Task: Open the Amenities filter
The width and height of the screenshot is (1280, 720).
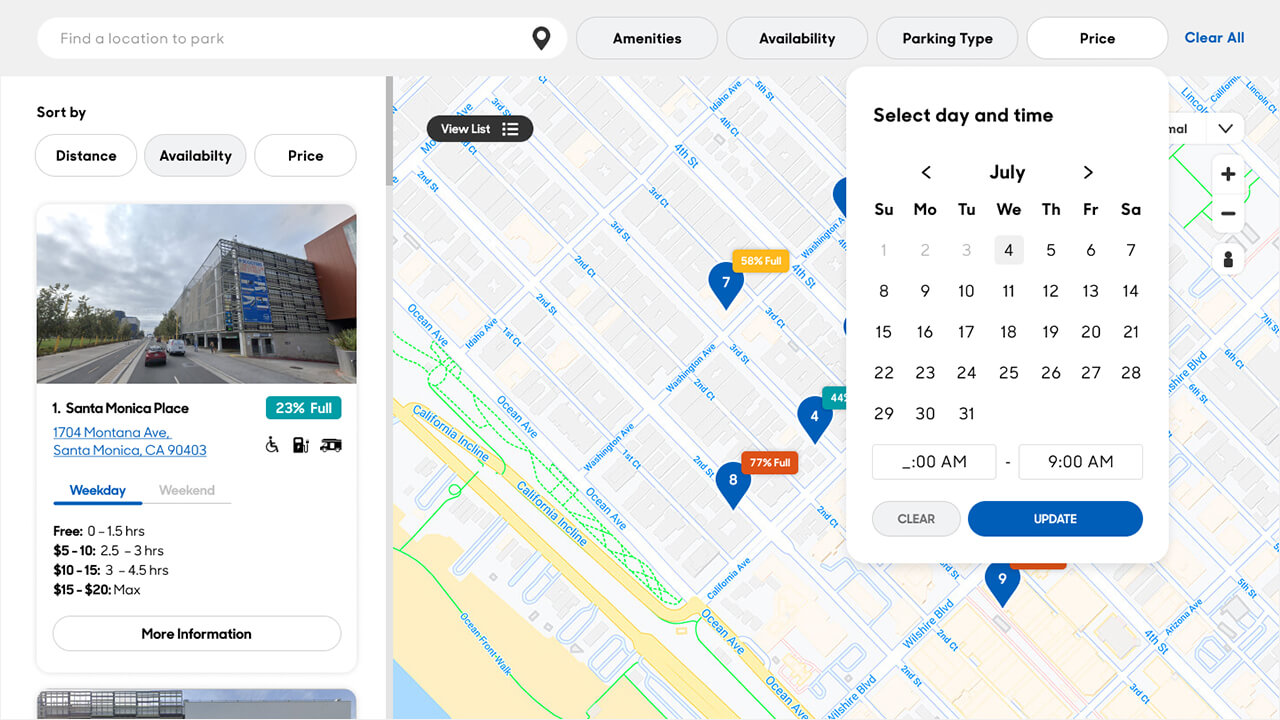Action: pos(647,38)
